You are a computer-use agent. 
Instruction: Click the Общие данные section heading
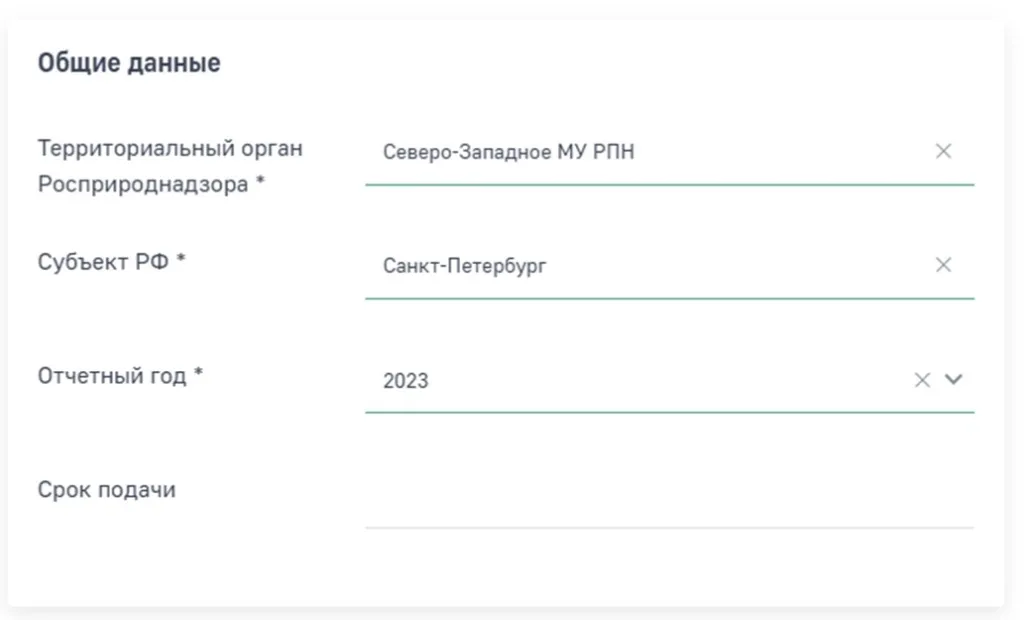129,63
